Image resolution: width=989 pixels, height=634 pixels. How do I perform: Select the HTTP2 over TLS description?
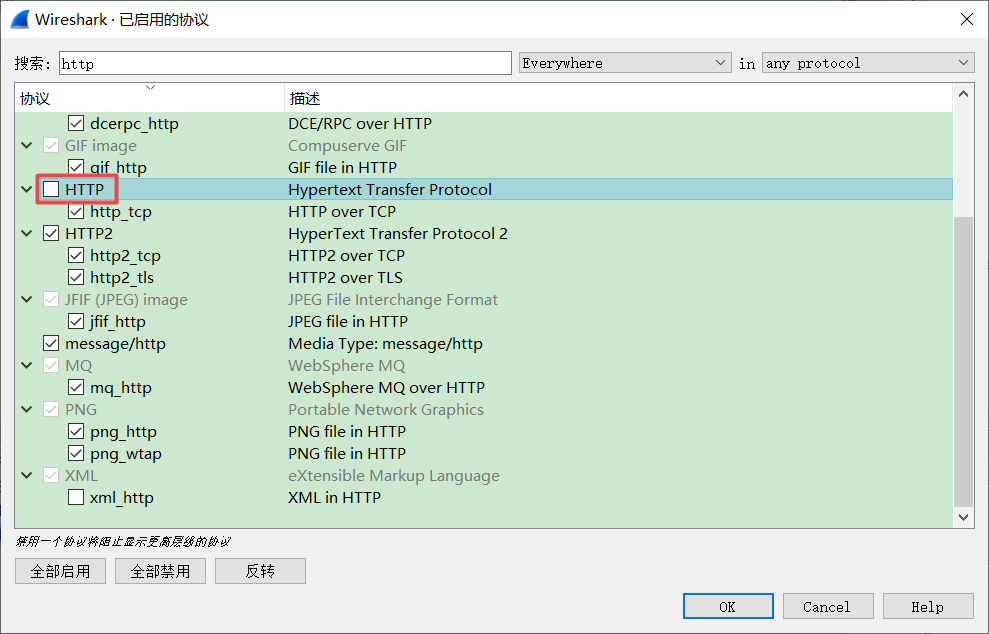click(345, 278)
